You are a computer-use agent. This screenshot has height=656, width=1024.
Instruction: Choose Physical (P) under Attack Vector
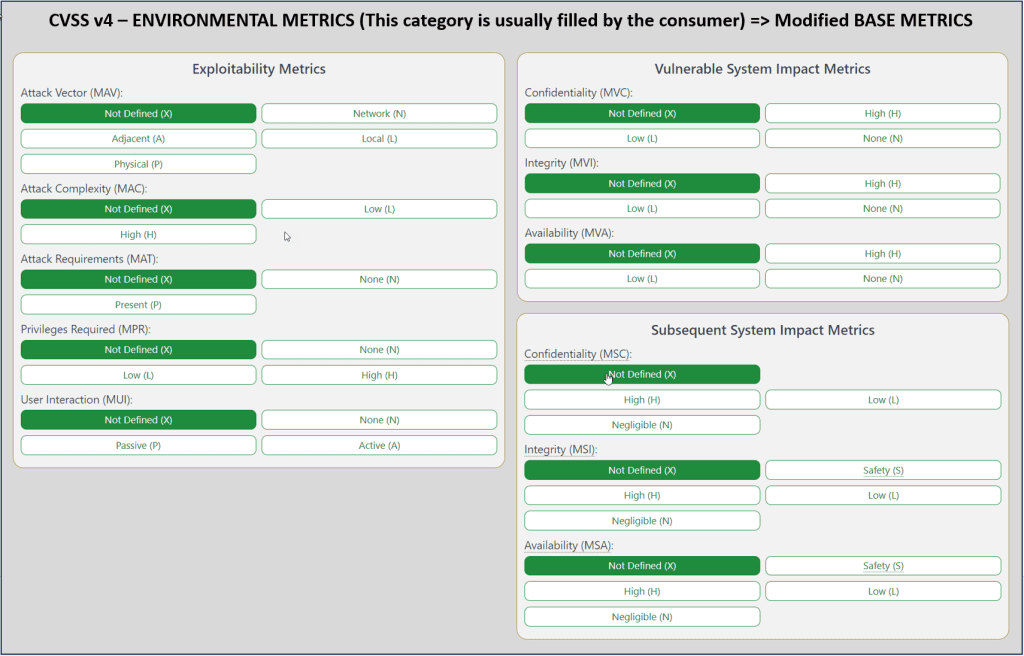138,164
